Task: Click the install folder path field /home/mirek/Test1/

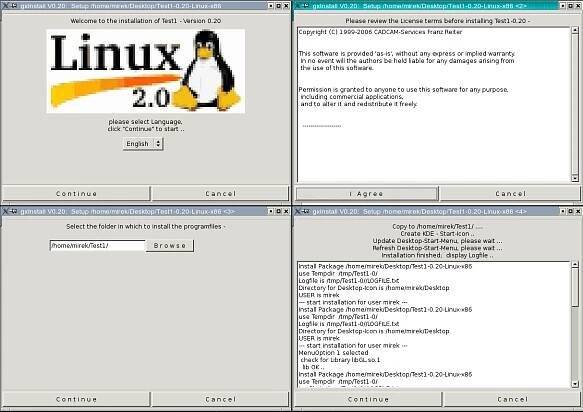Action: tap(97, 245)
